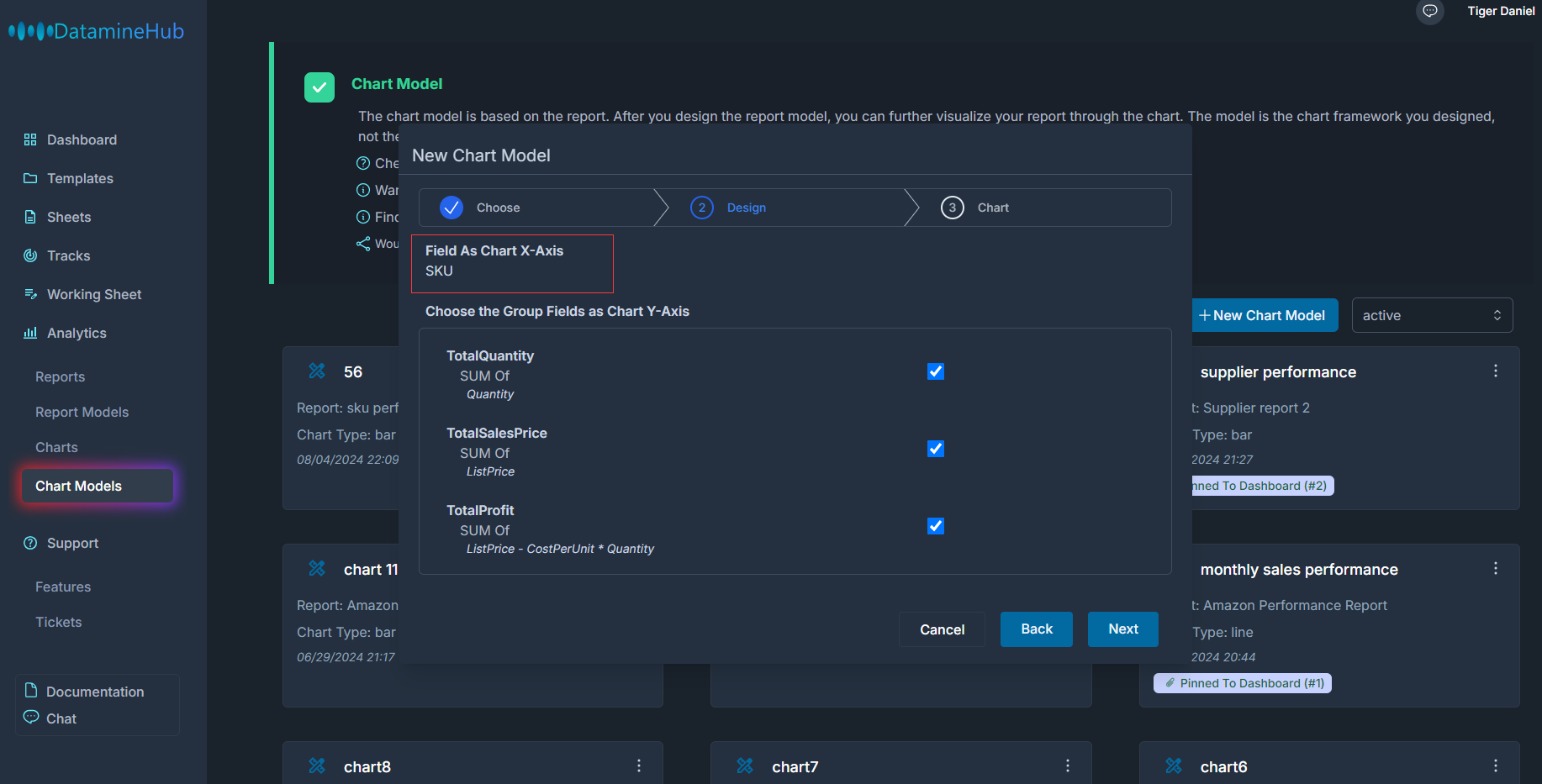The image size is (1542, 784).
Task: Click the Analytics bar chart icon
Action: tap(30, 333)
